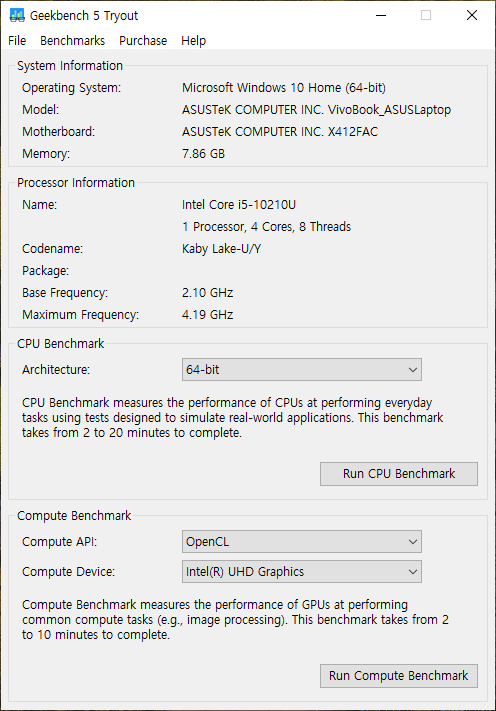Click the processor name 'Intel Core i5-10210U'

239,205
